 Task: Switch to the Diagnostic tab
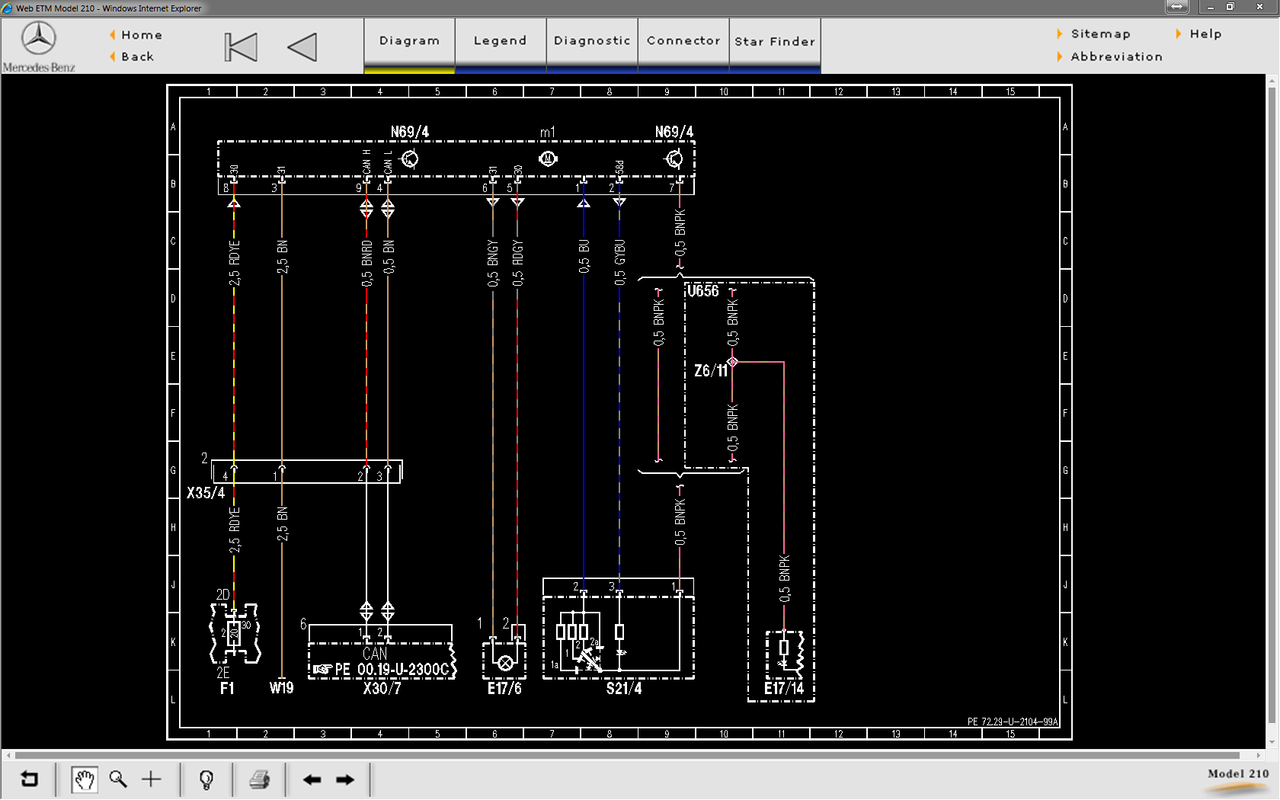click(x=592, y=41)
